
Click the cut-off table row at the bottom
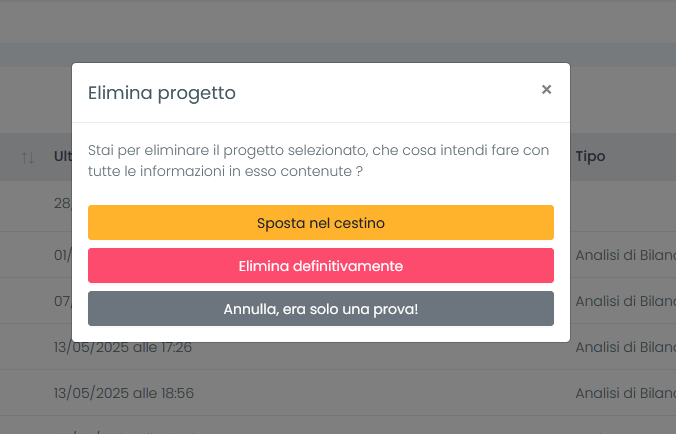pos(338,425)
